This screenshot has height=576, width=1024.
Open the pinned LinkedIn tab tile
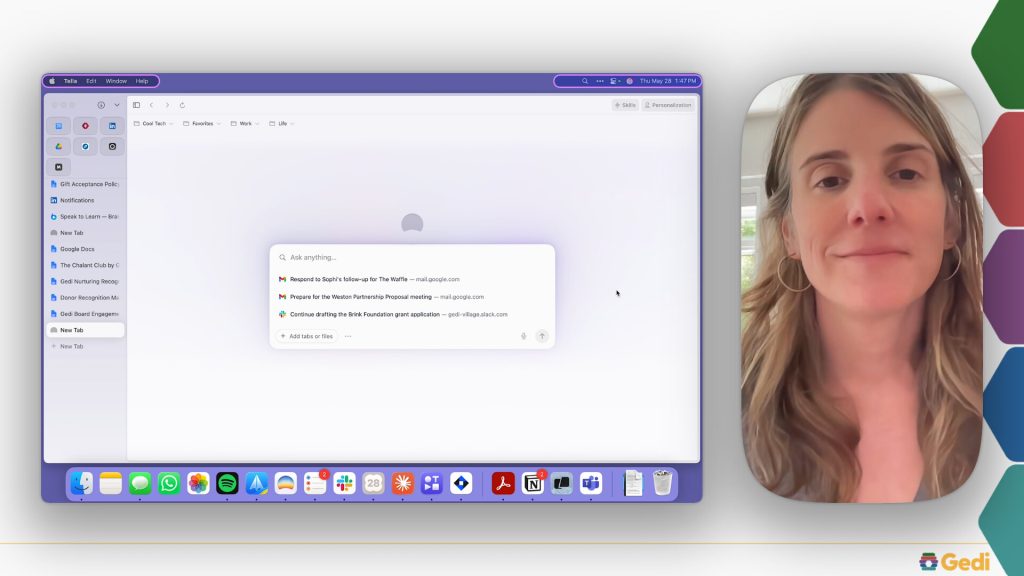coord(112,125)
